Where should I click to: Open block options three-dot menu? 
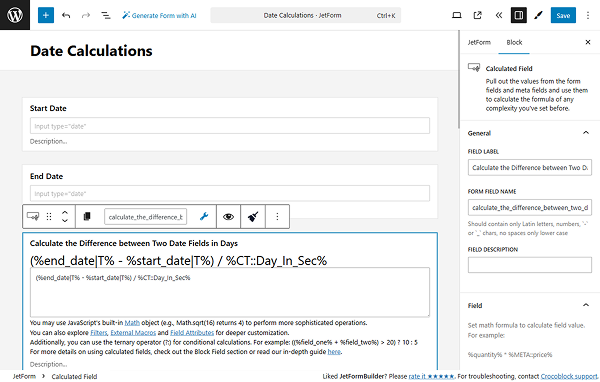277,217
